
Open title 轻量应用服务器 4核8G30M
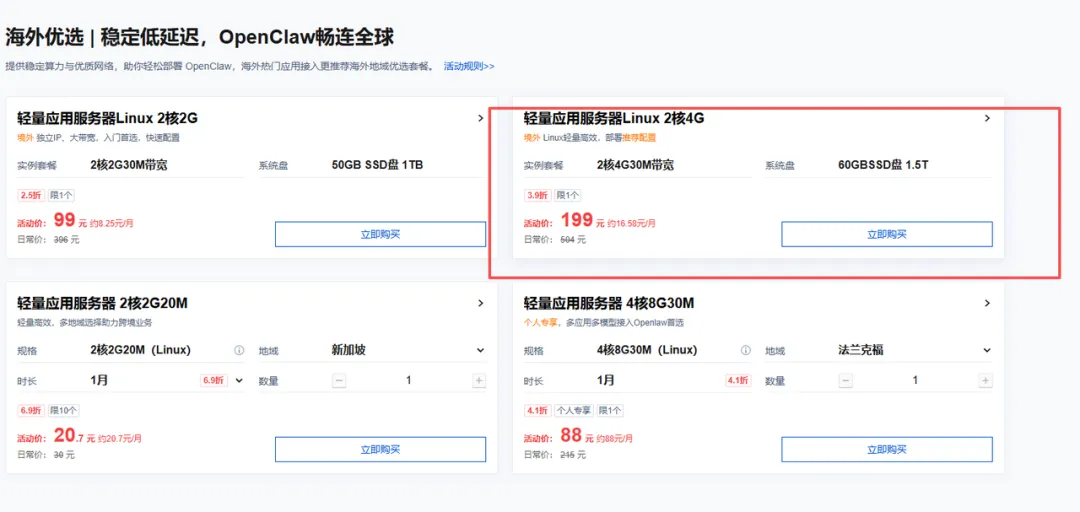point(609,303)
